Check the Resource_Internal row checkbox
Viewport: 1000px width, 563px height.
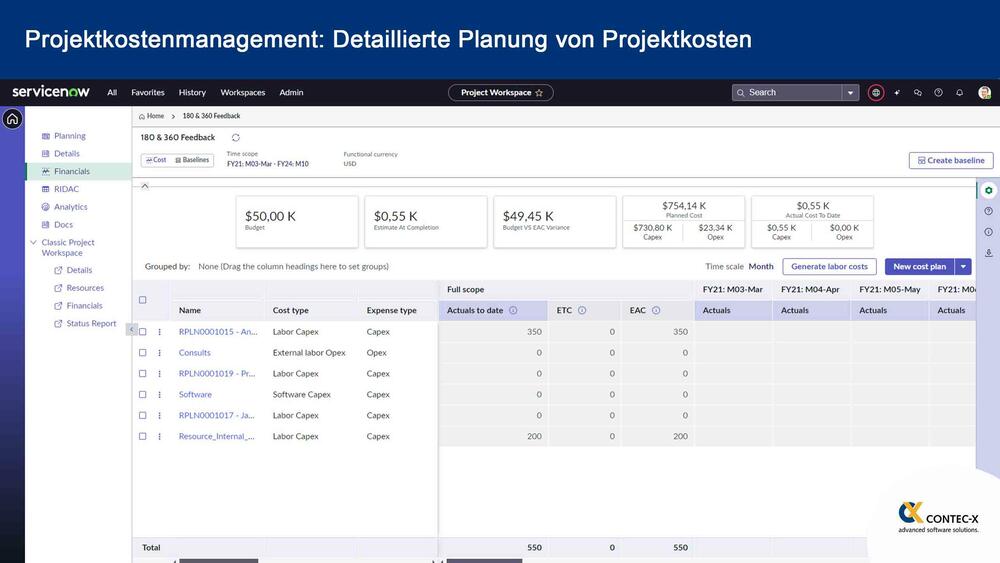(x=143, y=437)
